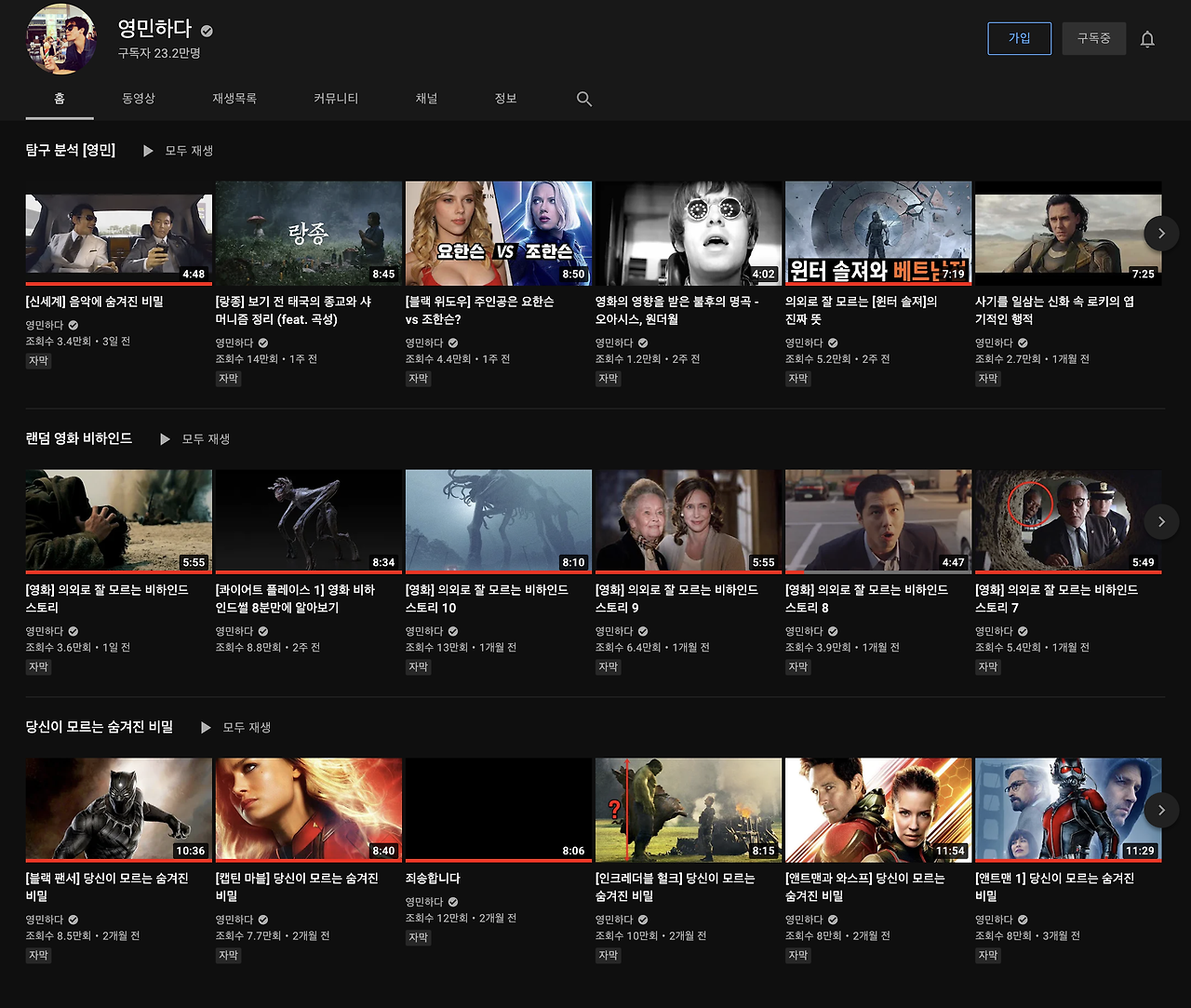Click the play triangle for 탐구 분석 [영민]

point(148,151)
